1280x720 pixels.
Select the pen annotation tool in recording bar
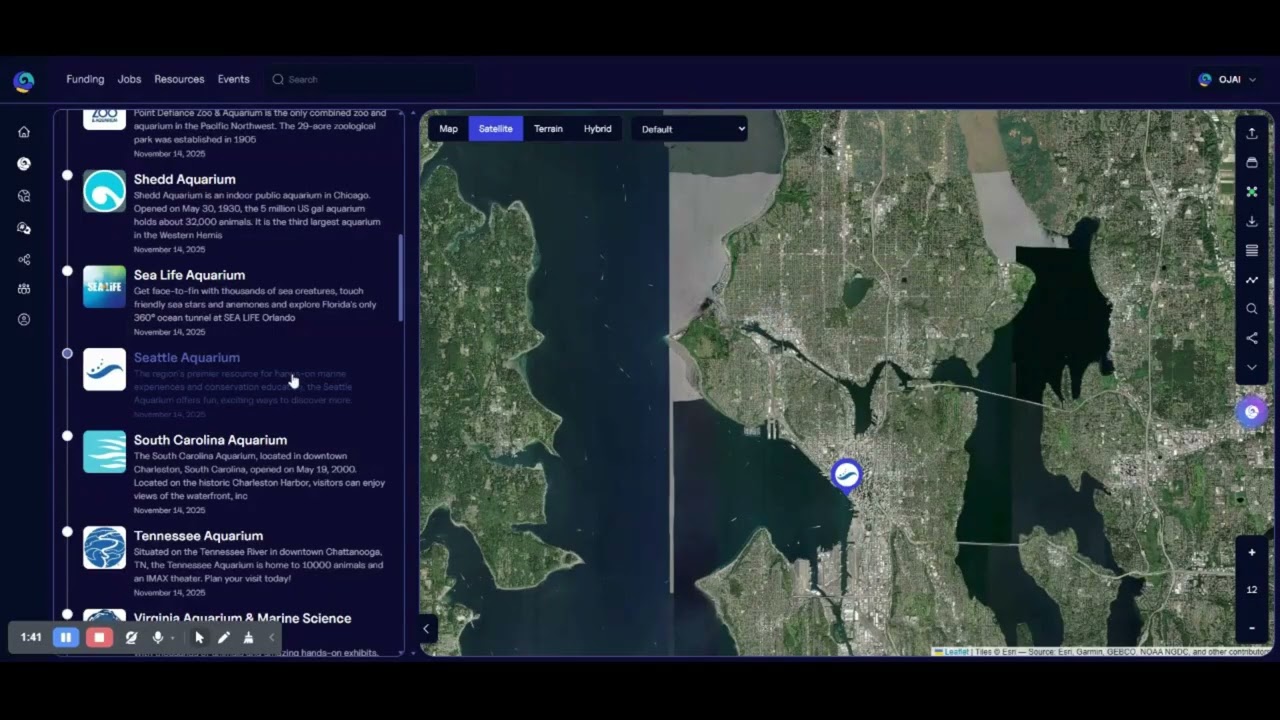224,637
